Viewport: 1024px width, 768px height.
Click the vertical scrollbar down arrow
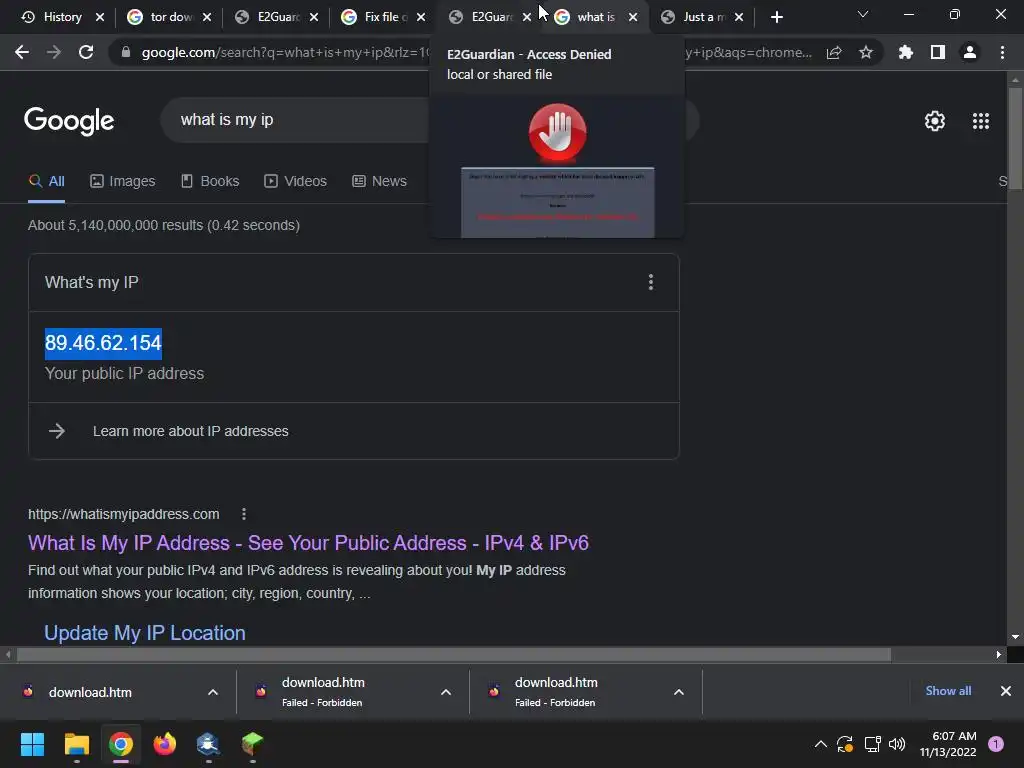pos(1015,637)
